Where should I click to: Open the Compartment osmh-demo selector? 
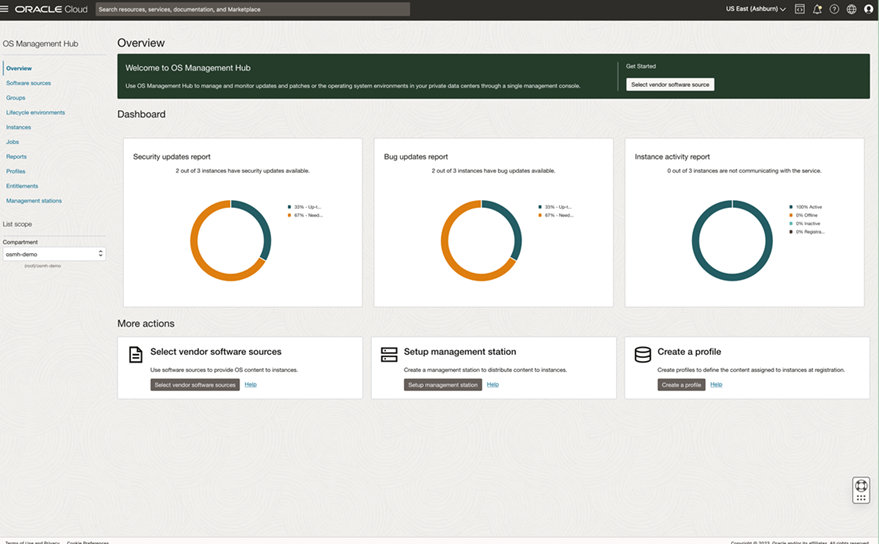coord(54,254)
